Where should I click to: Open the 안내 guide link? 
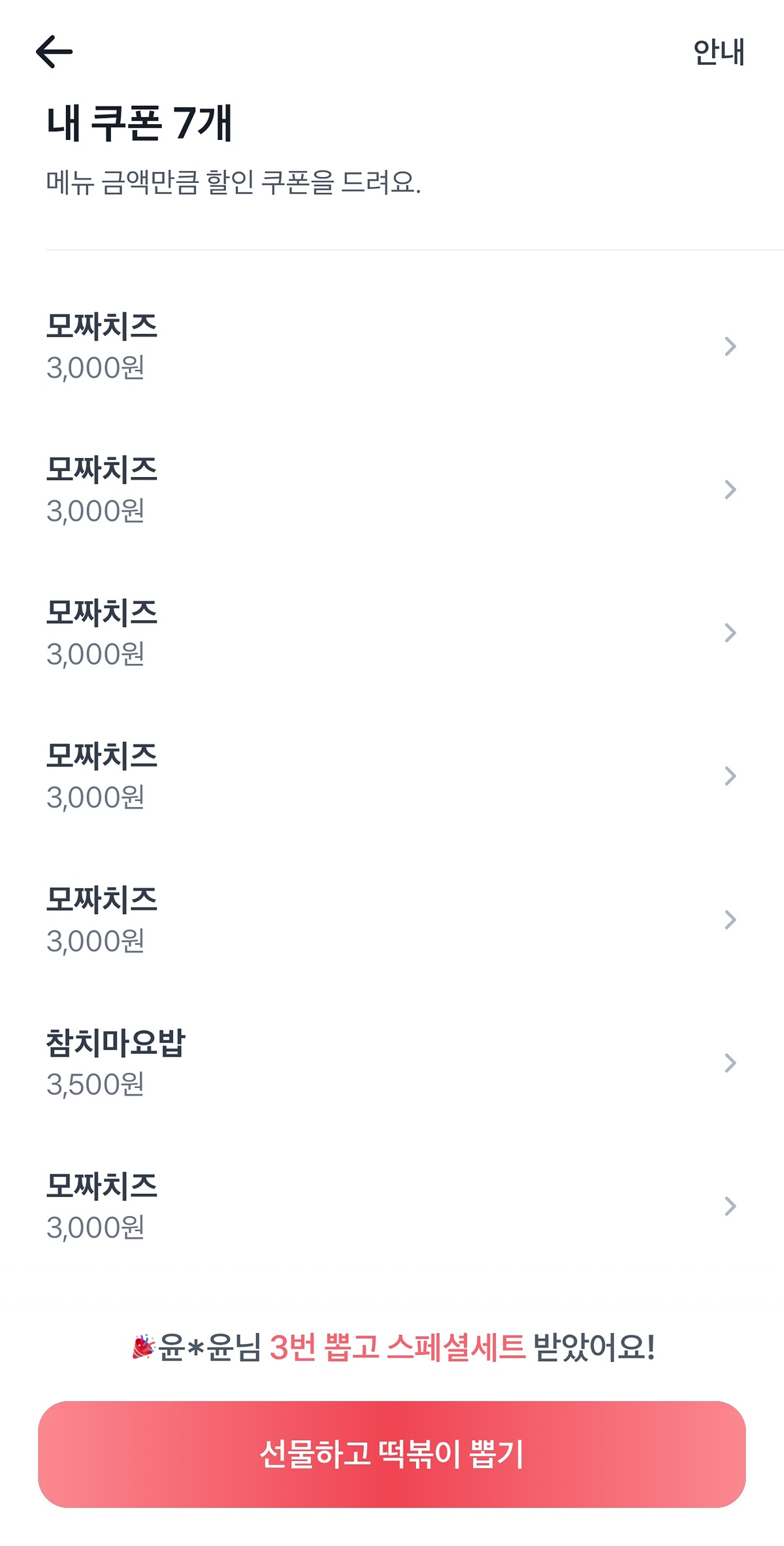pyautogui.click(x=719, y=52)
